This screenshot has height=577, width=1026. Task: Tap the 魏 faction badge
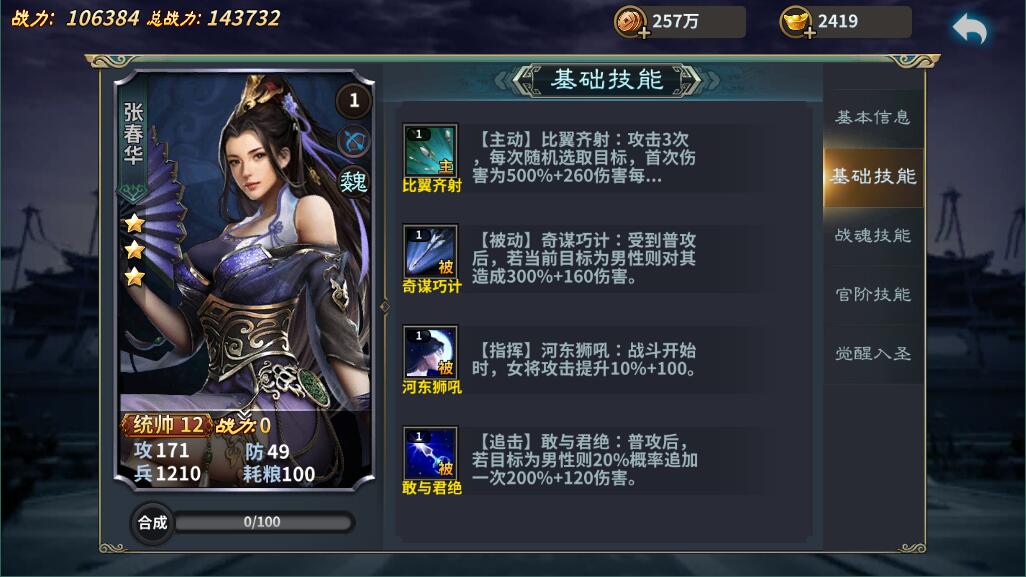[x=354, y=181]
